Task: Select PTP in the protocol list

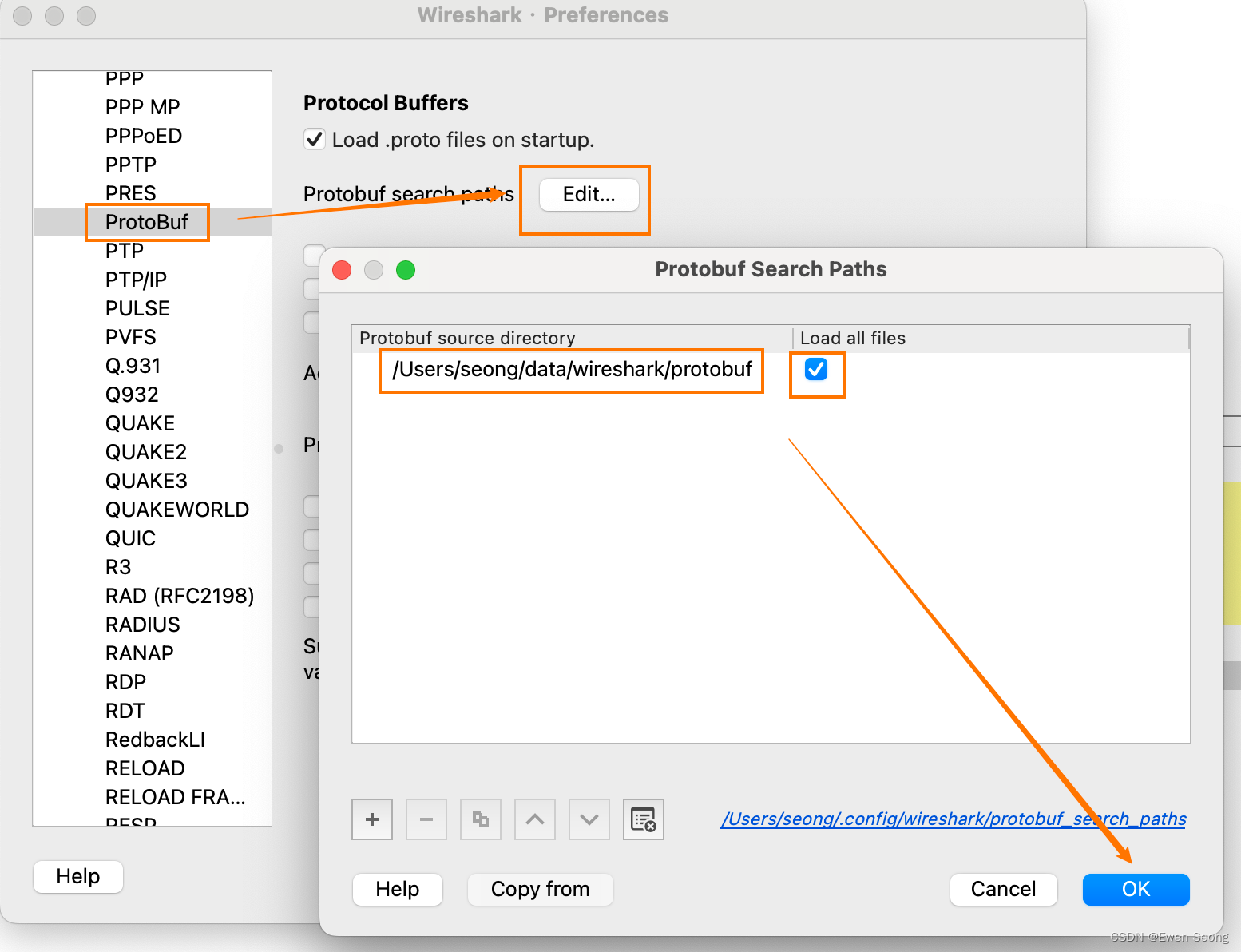Action: point(153,251)
